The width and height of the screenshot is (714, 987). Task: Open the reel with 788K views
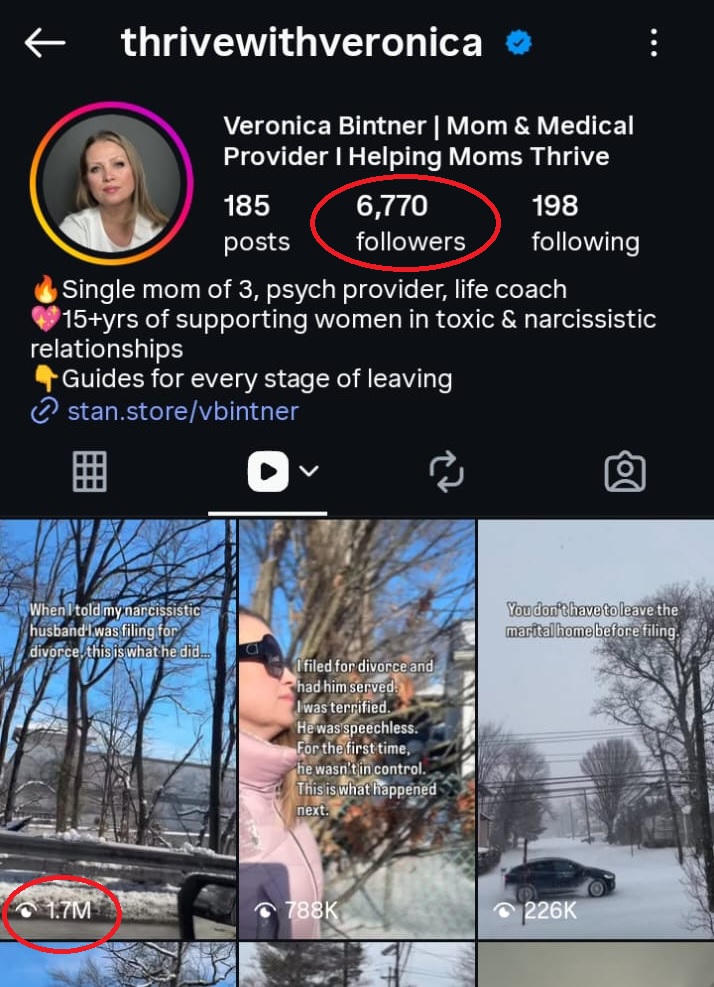(x=357, y=729)
